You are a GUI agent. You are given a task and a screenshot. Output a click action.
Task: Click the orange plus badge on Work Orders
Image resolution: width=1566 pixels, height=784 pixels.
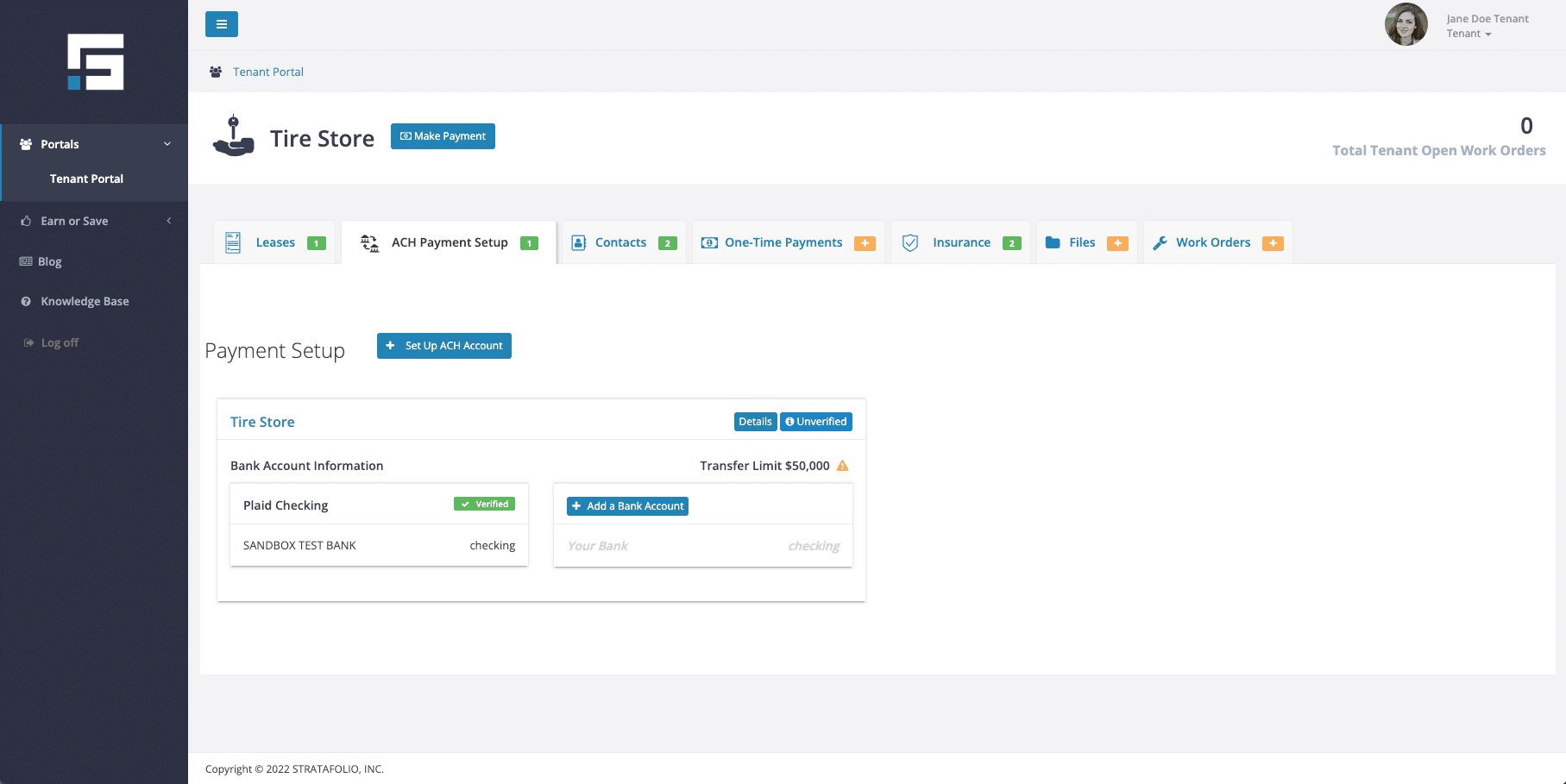pos(1273,243)
